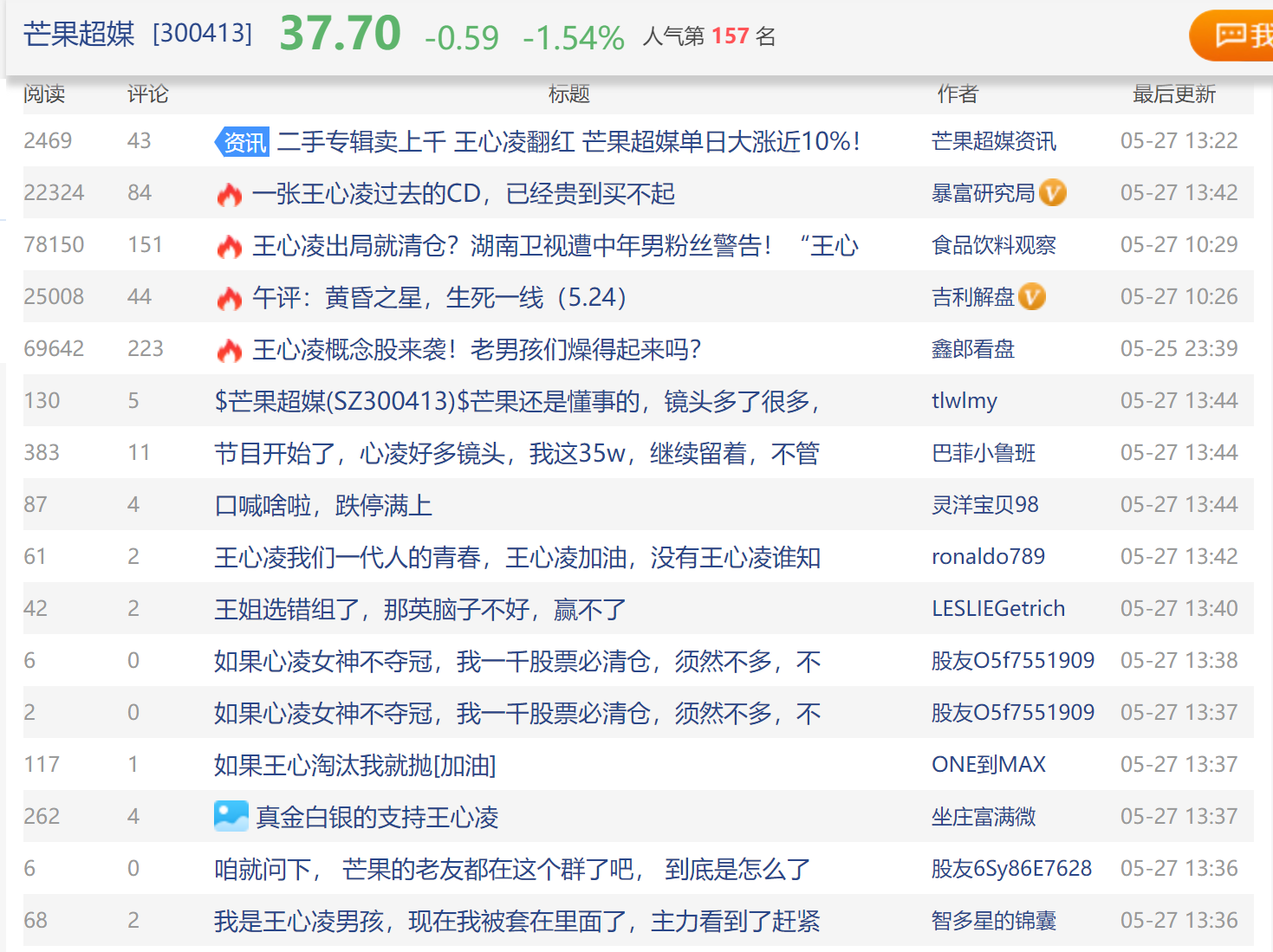Open the profile of ONE到MAX
1273x952 pixels.
coord(989,765)
